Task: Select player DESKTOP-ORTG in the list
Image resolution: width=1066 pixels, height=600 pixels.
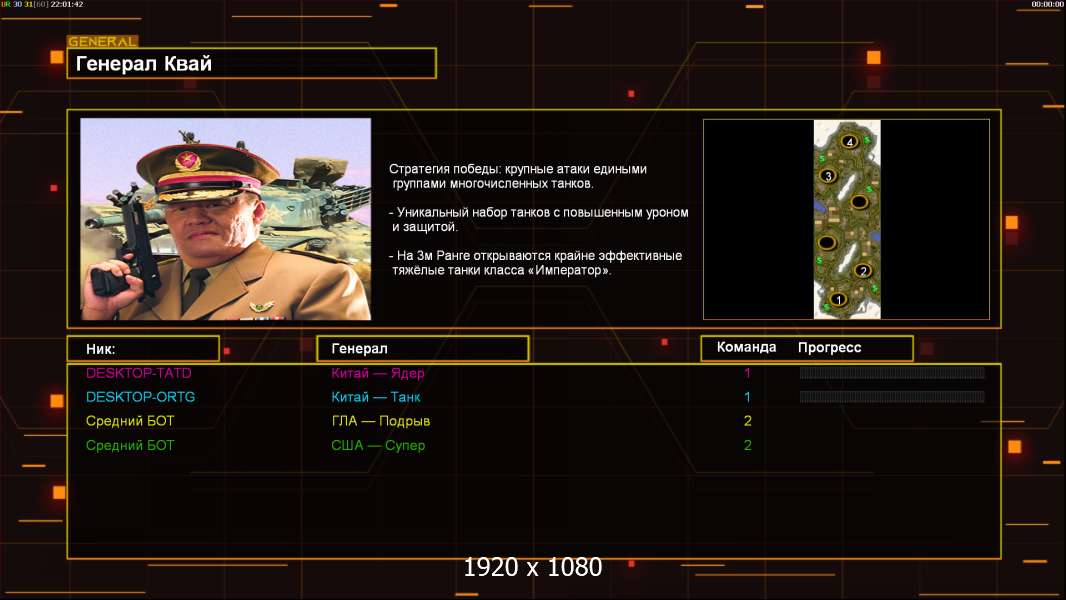Action: [140, 397]
